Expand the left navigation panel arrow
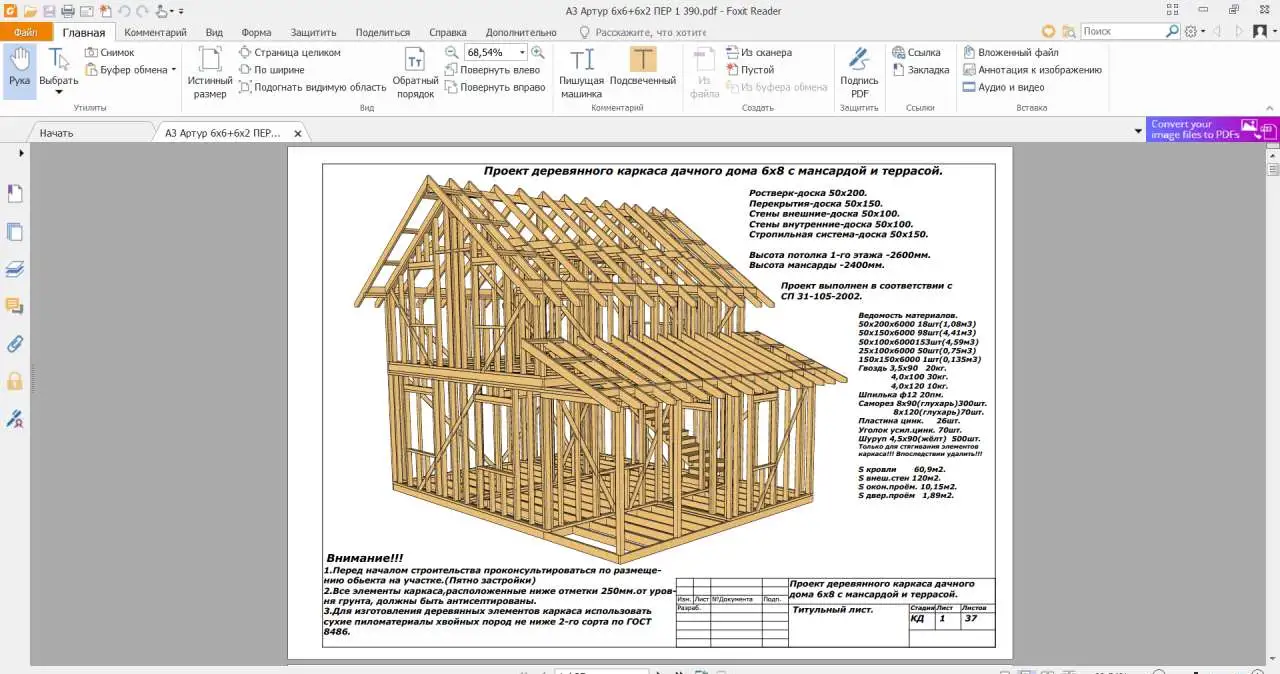This screenshot has height=674, width=1280. pyautogui.click(x=21, y=153)
